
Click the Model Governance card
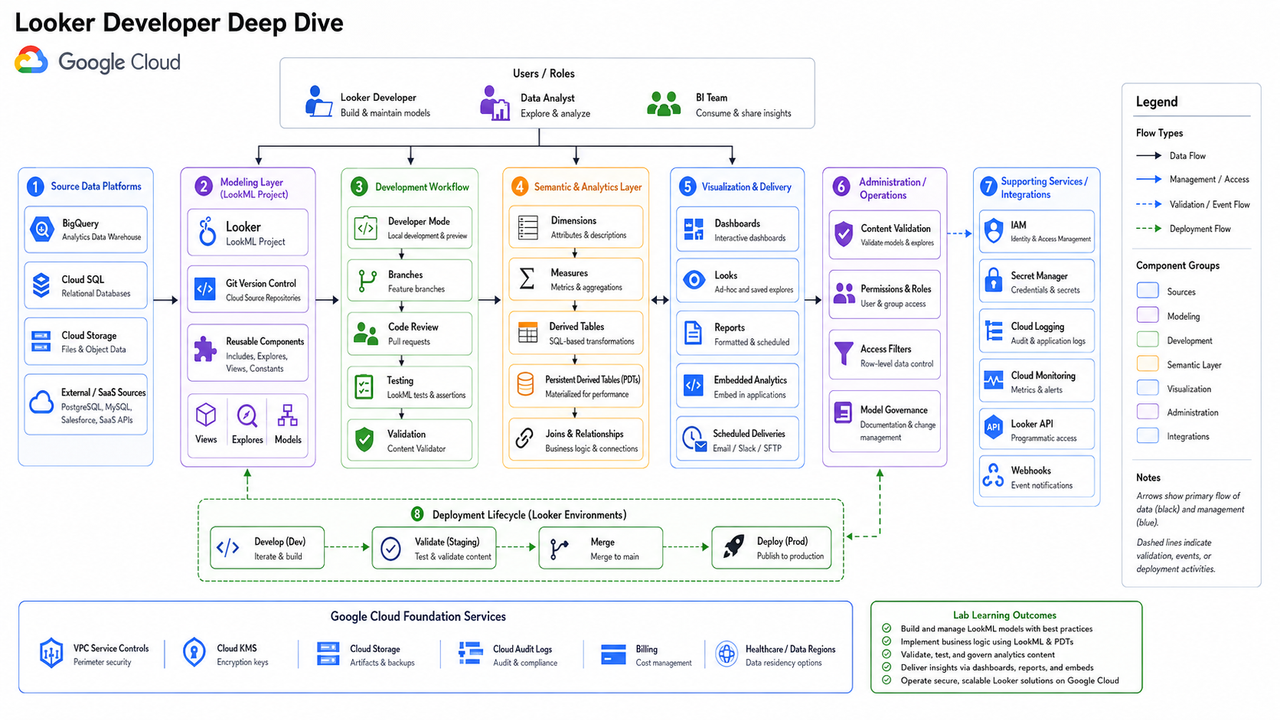[x=885, y=423]
